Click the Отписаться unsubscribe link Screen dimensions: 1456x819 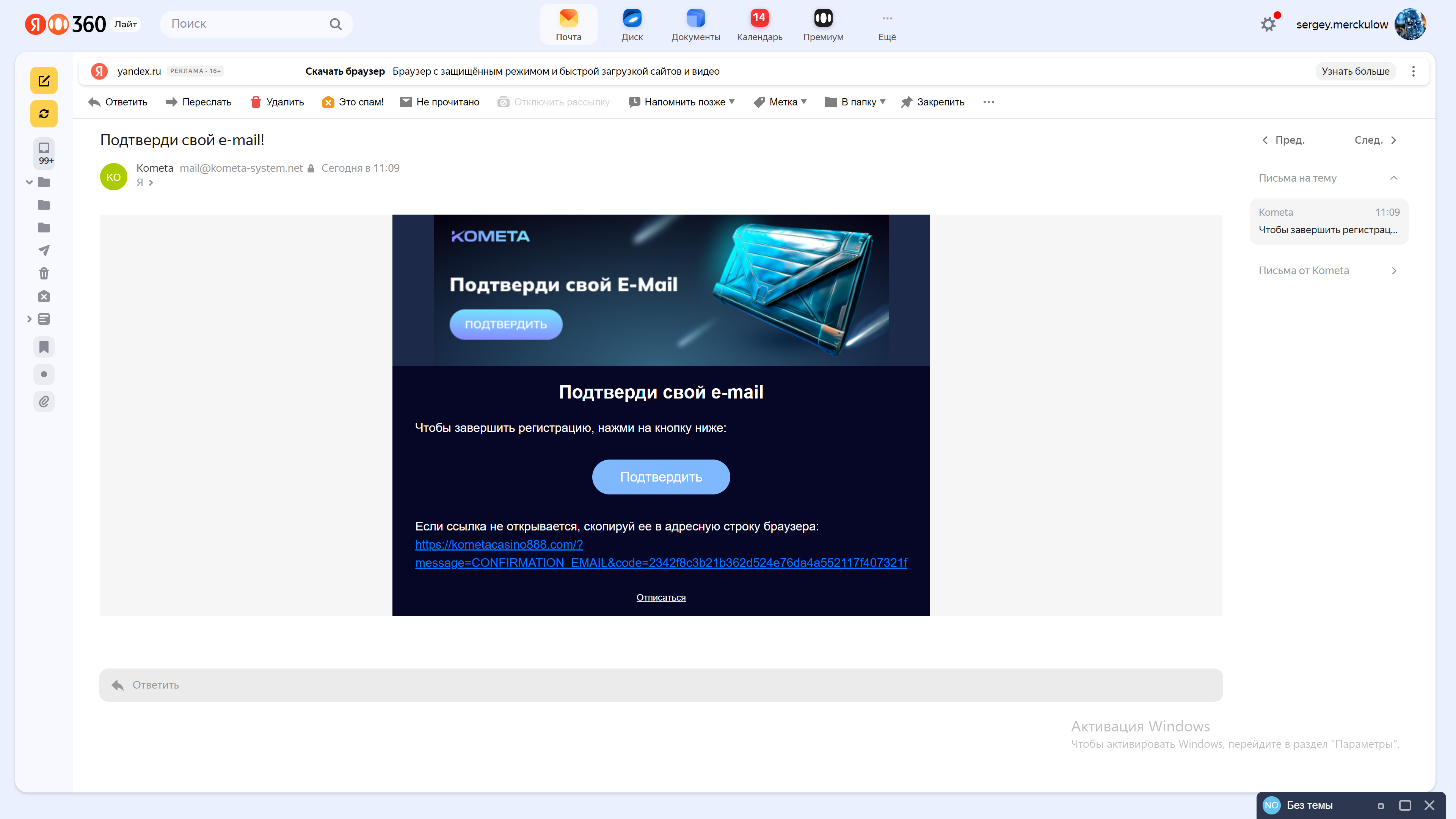tap(661, 598)
